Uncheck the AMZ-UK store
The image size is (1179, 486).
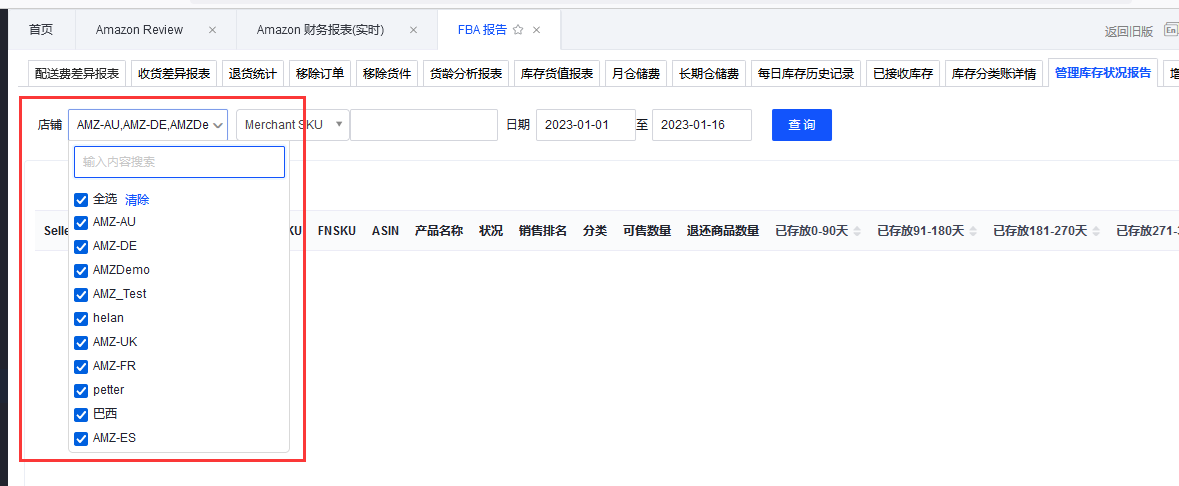click(x=81, y=342)
